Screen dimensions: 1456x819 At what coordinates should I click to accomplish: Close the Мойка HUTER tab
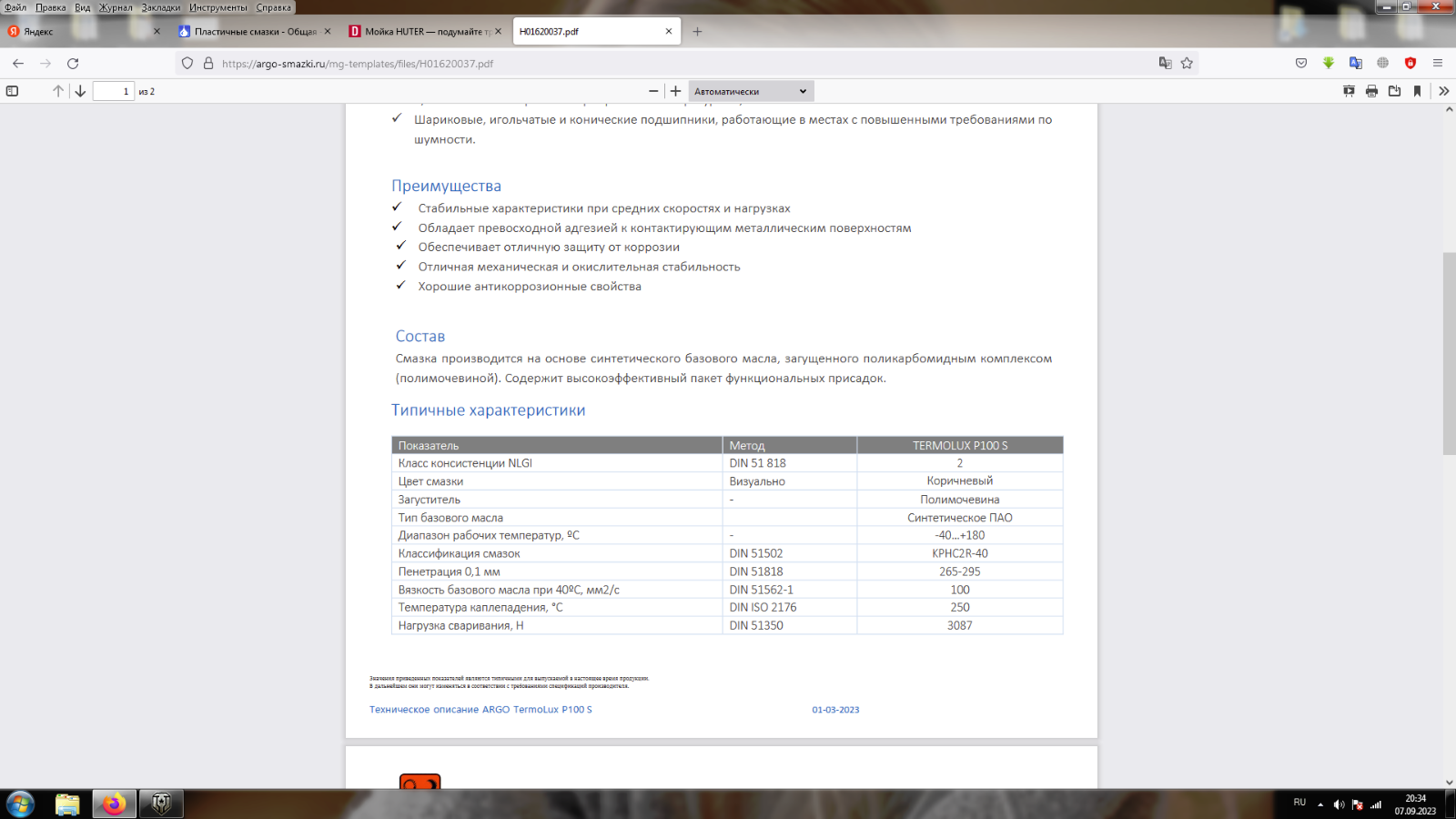pyautogui.click(x=498, y=31)
